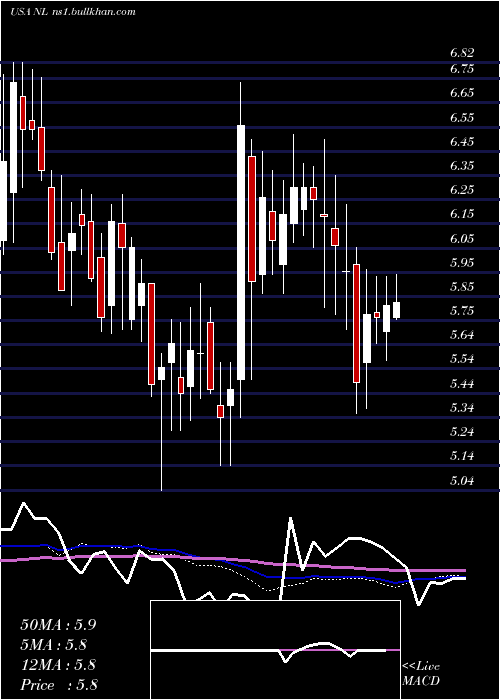Click the 5.75 price axis label
The height and width of the screenshot is (700, 500).
pyautogui.click(x=462, y=311)
